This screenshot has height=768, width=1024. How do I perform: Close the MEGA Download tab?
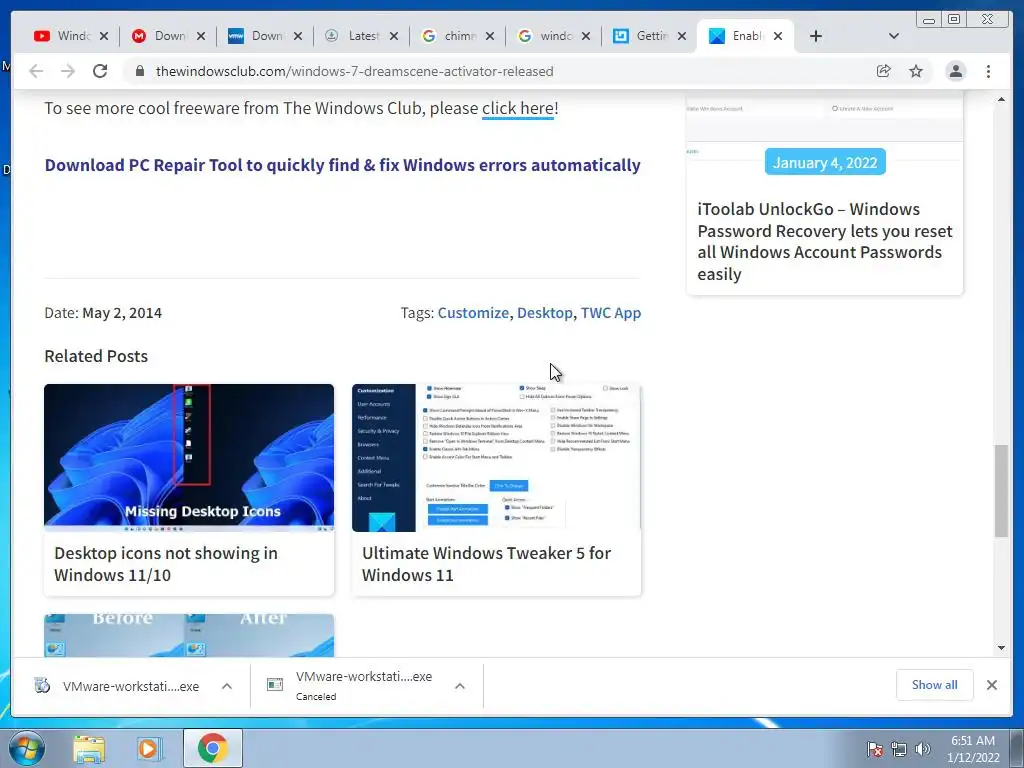coord(200,36)
